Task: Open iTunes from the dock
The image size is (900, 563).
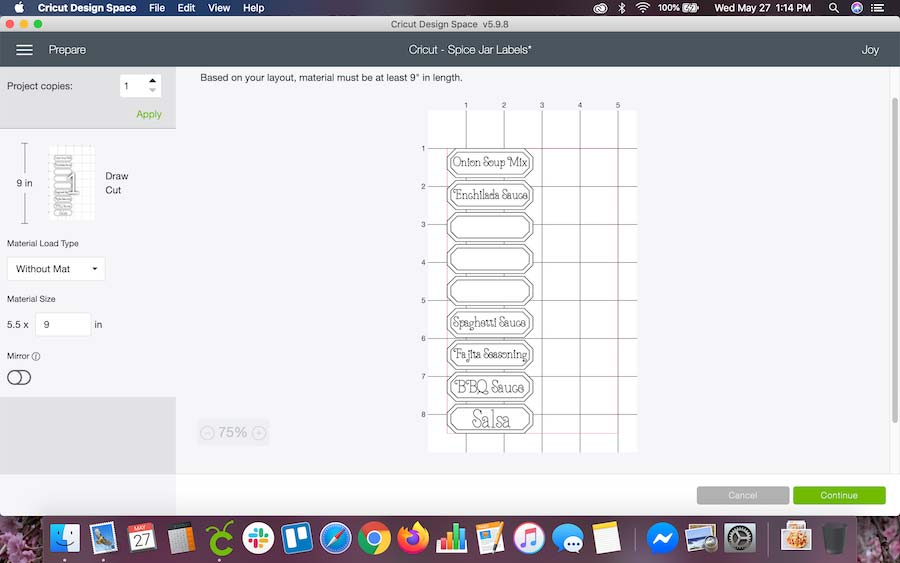Action: [x=529, y=538]
